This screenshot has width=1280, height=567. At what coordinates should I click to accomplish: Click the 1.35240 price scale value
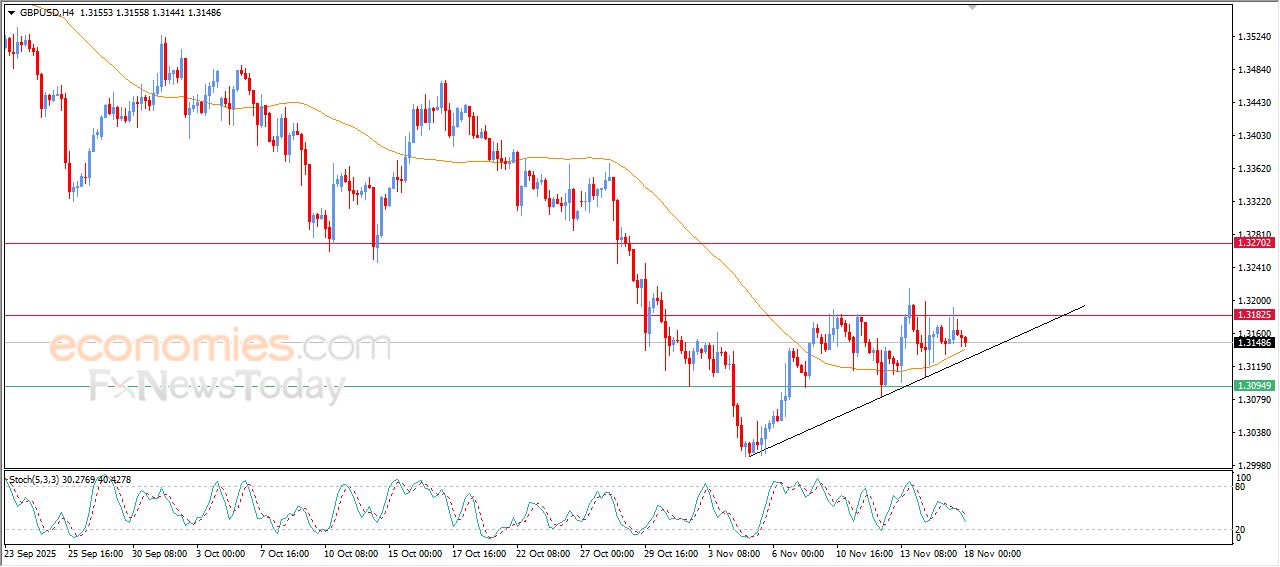click(x=1254, y=37)
